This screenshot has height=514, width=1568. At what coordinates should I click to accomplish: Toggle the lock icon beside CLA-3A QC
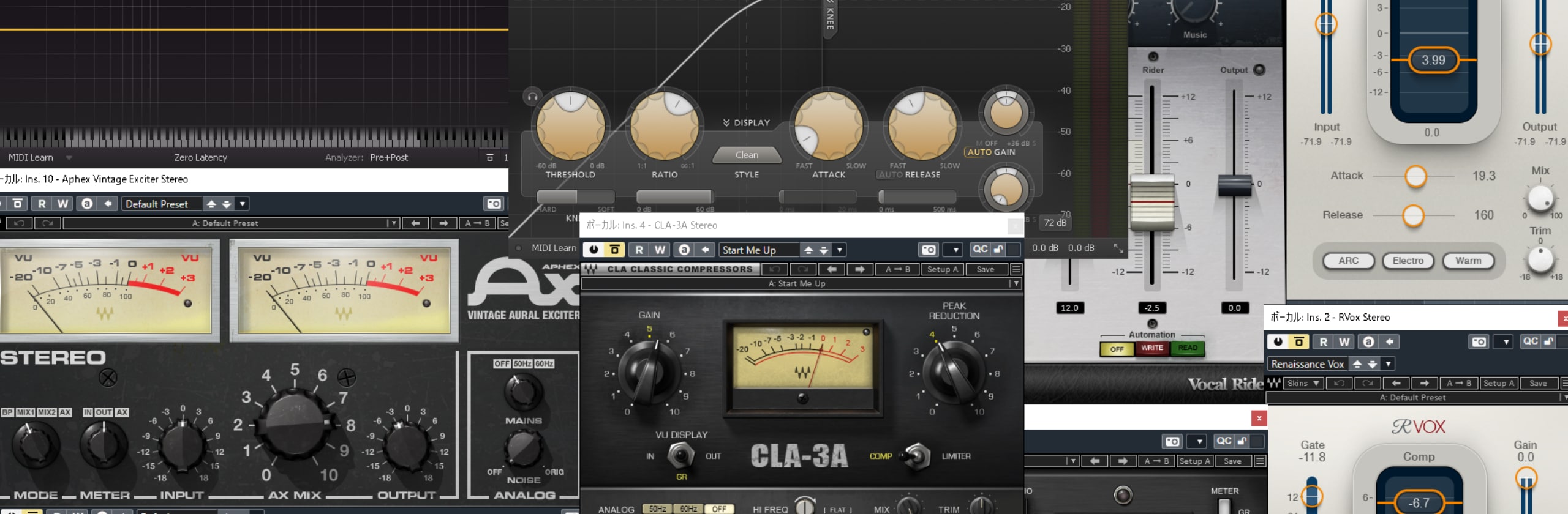click(998, 249)
